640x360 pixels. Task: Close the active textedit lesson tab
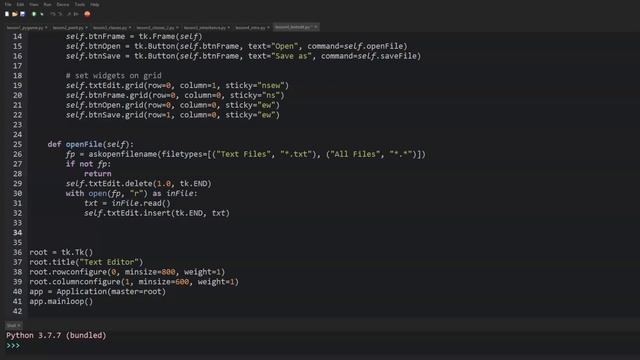316,27
